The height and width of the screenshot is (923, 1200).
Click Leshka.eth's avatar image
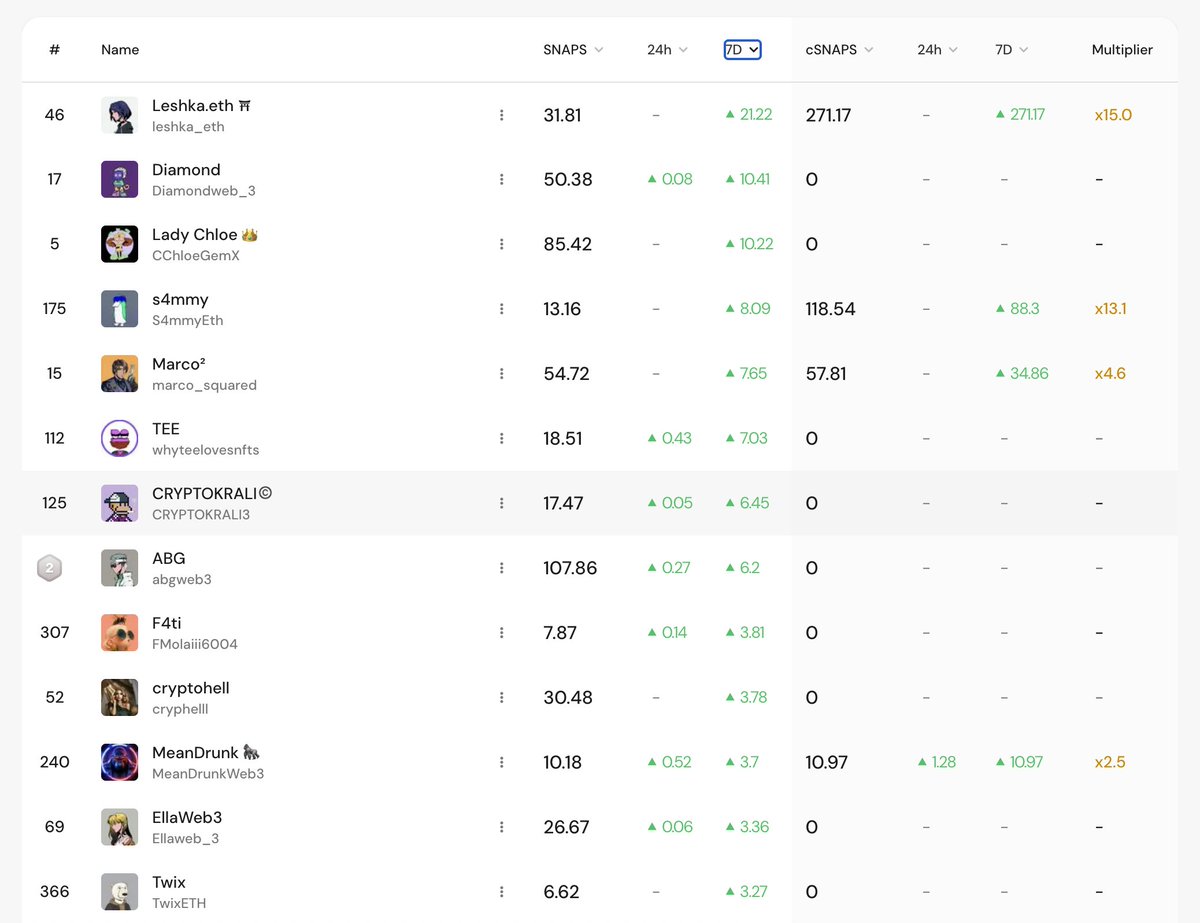pos(120,115)
